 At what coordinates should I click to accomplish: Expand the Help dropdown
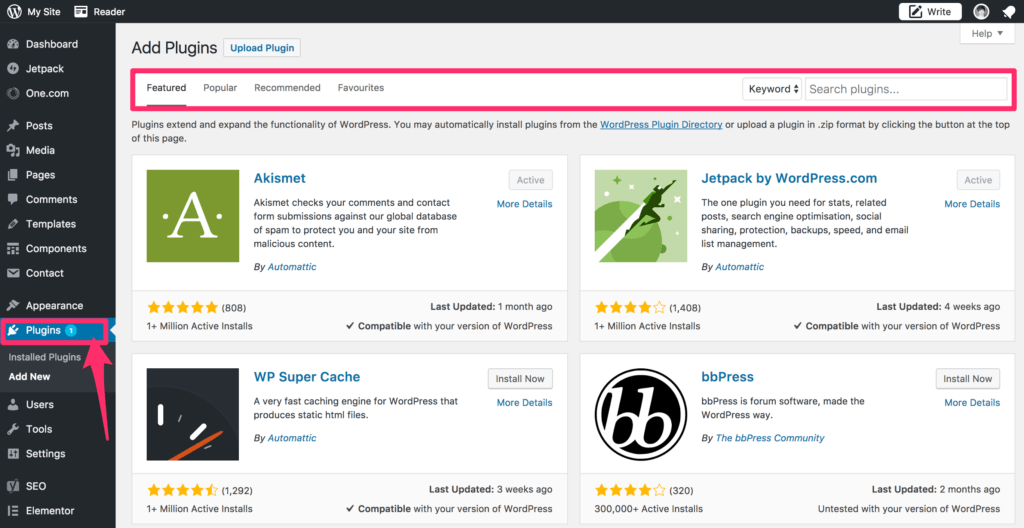pos(987,33)
